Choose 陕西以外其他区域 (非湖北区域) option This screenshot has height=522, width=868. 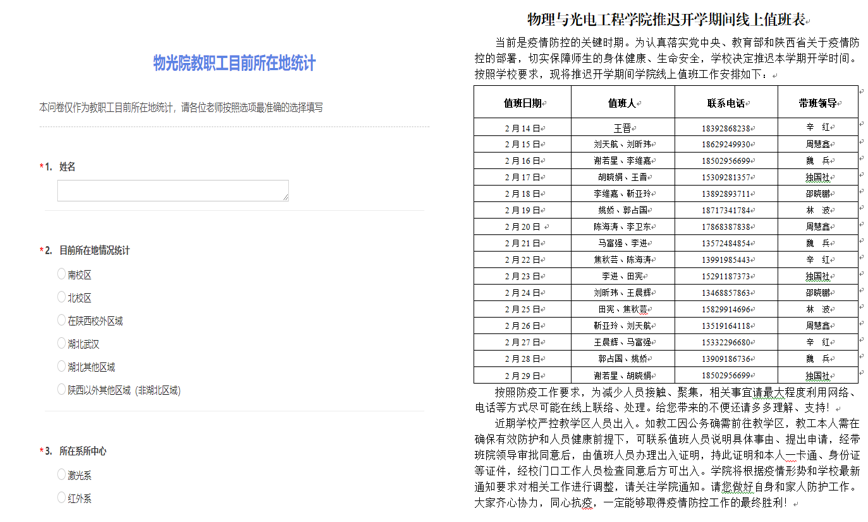[62, 390]
